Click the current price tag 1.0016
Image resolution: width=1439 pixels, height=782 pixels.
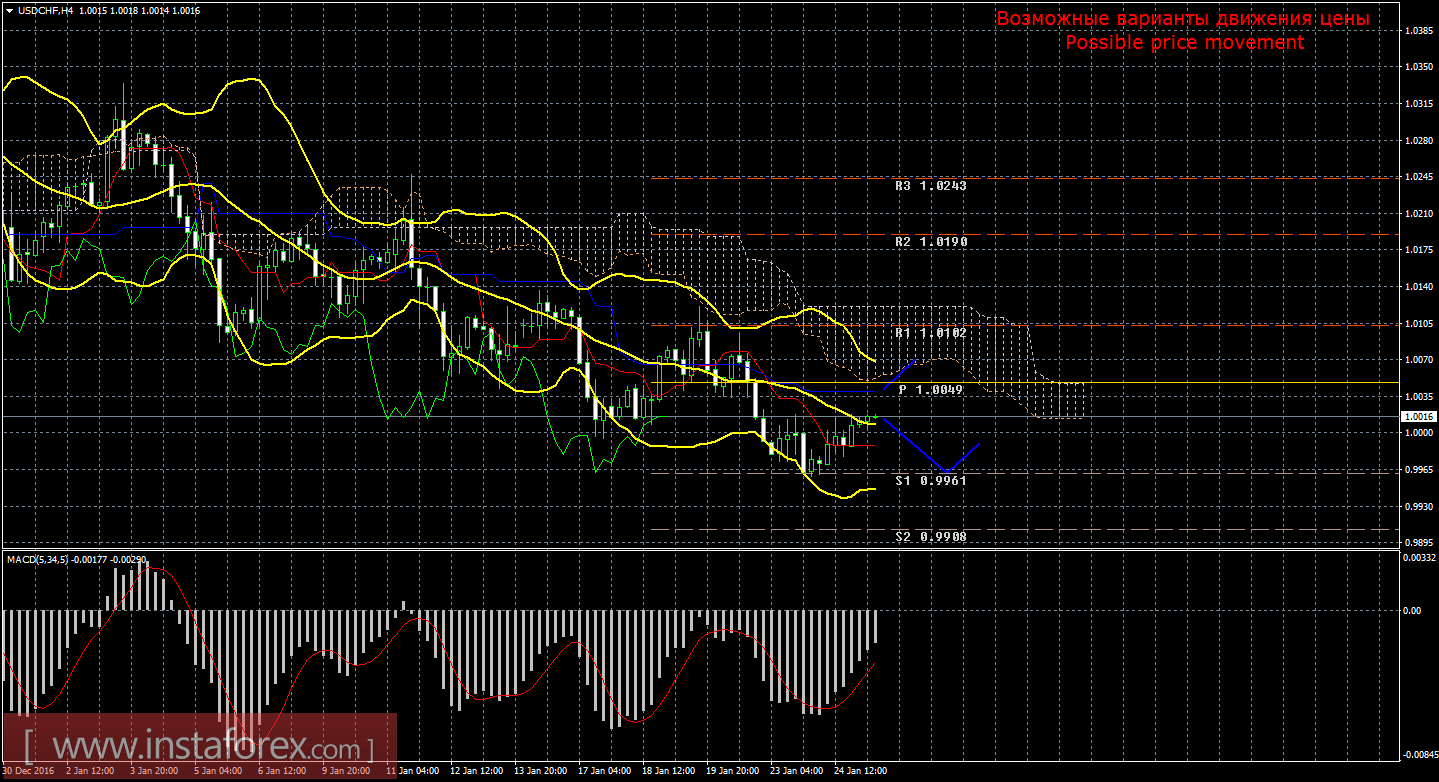click(1418, 416)
